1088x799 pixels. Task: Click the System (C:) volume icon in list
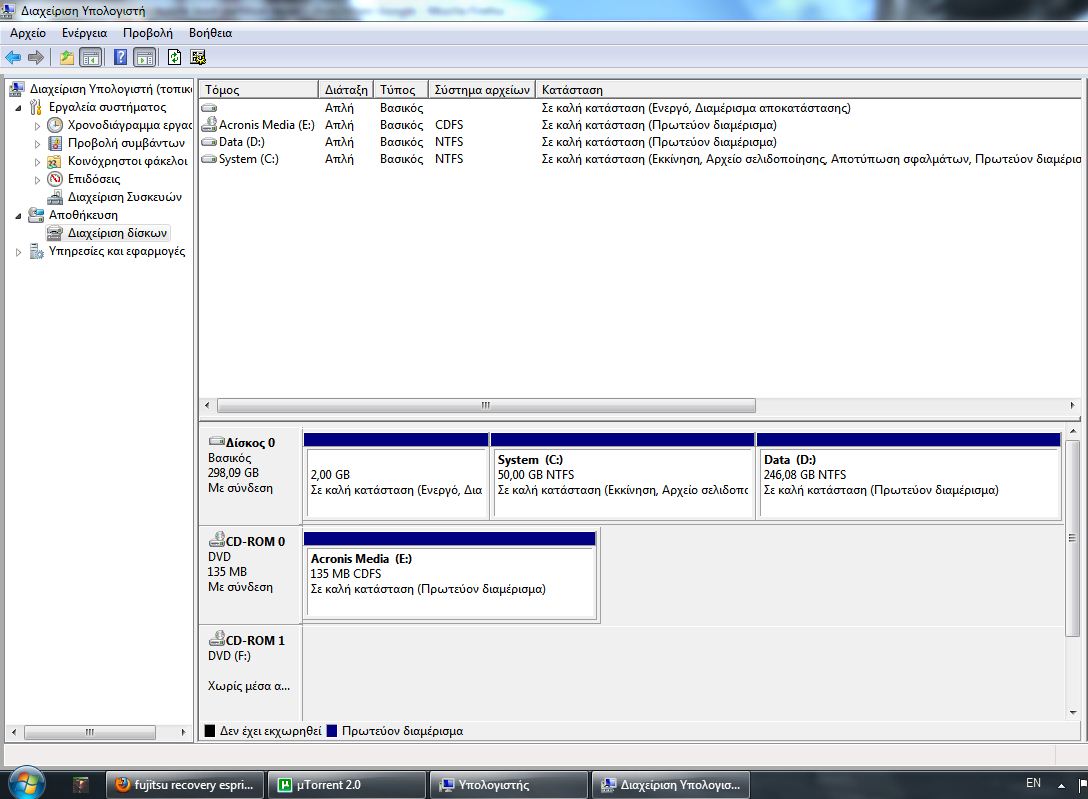(209, 159)
